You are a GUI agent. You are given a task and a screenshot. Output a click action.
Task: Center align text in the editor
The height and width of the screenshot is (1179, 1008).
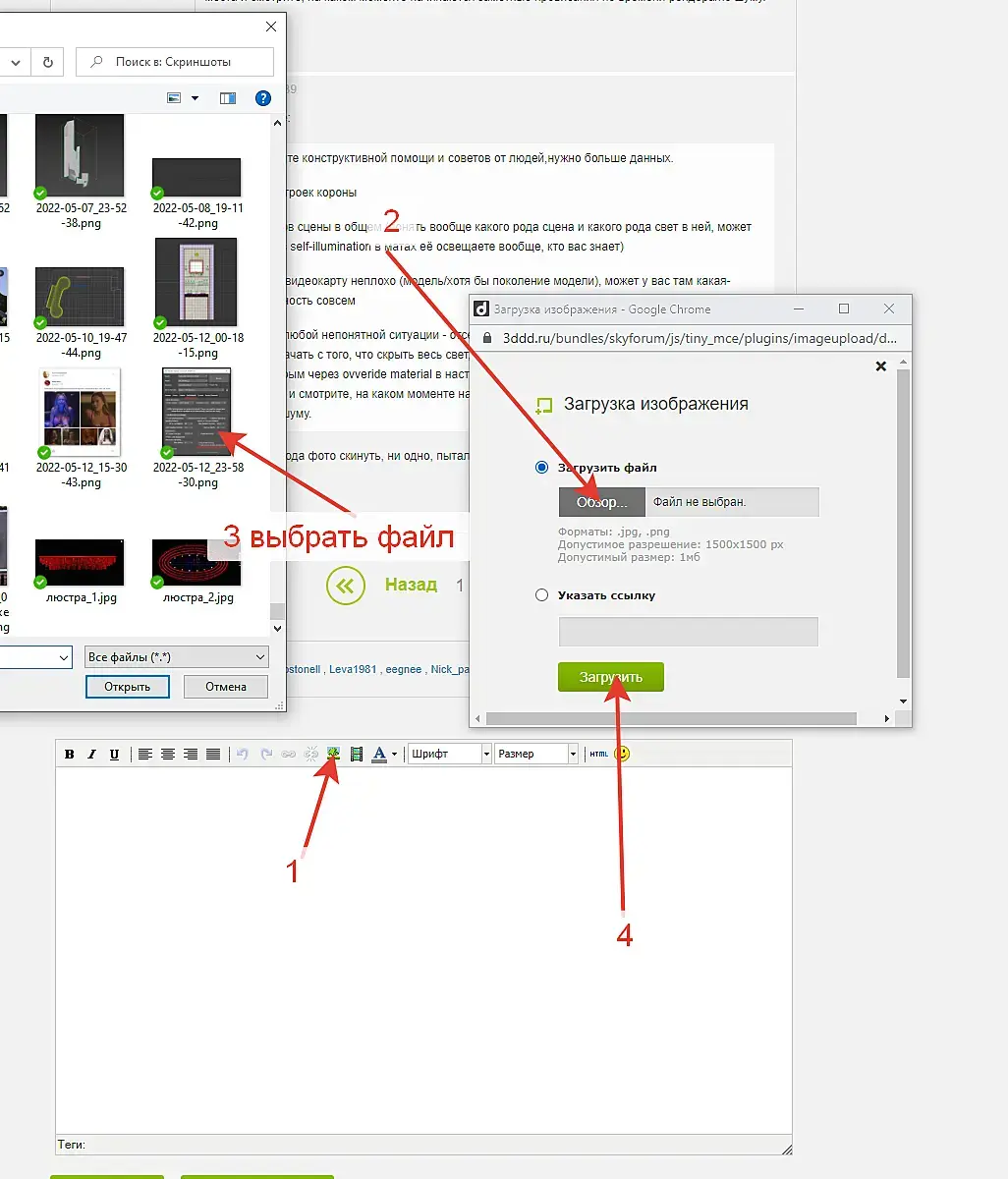[x=168, y=755]
